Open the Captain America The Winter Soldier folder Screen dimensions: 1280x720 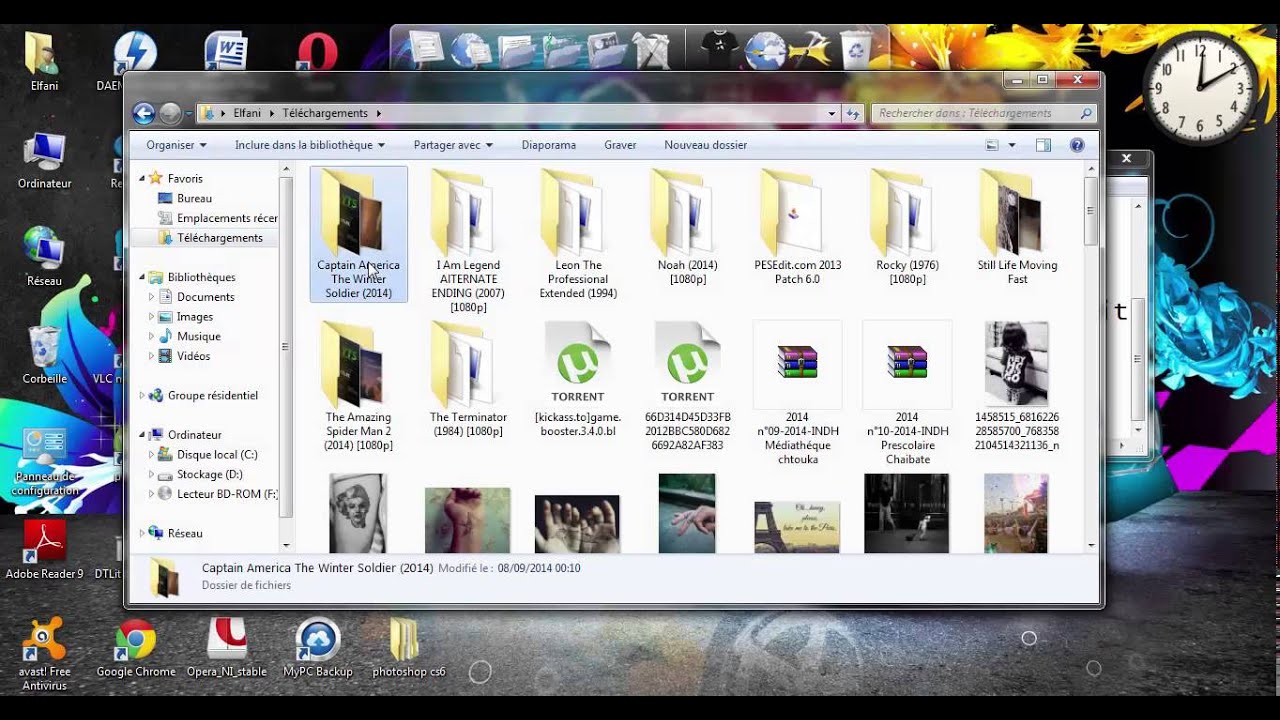pyautogui.click(x=358, y=234)
